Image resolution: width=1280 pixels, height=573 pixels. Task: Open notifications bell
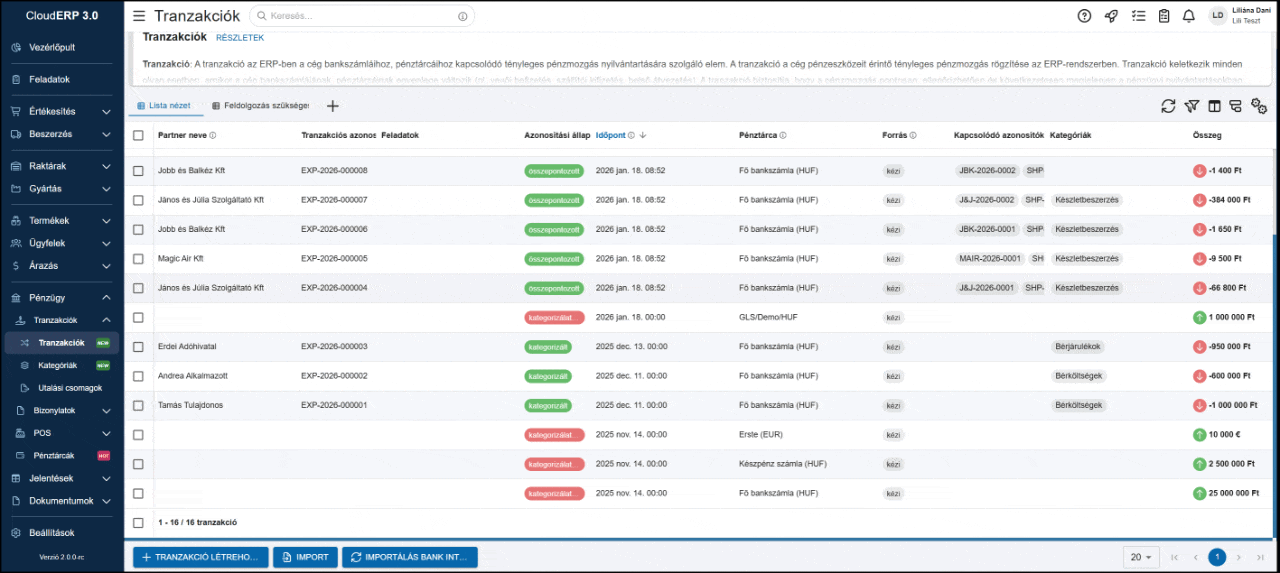[x=1189, y=16]
